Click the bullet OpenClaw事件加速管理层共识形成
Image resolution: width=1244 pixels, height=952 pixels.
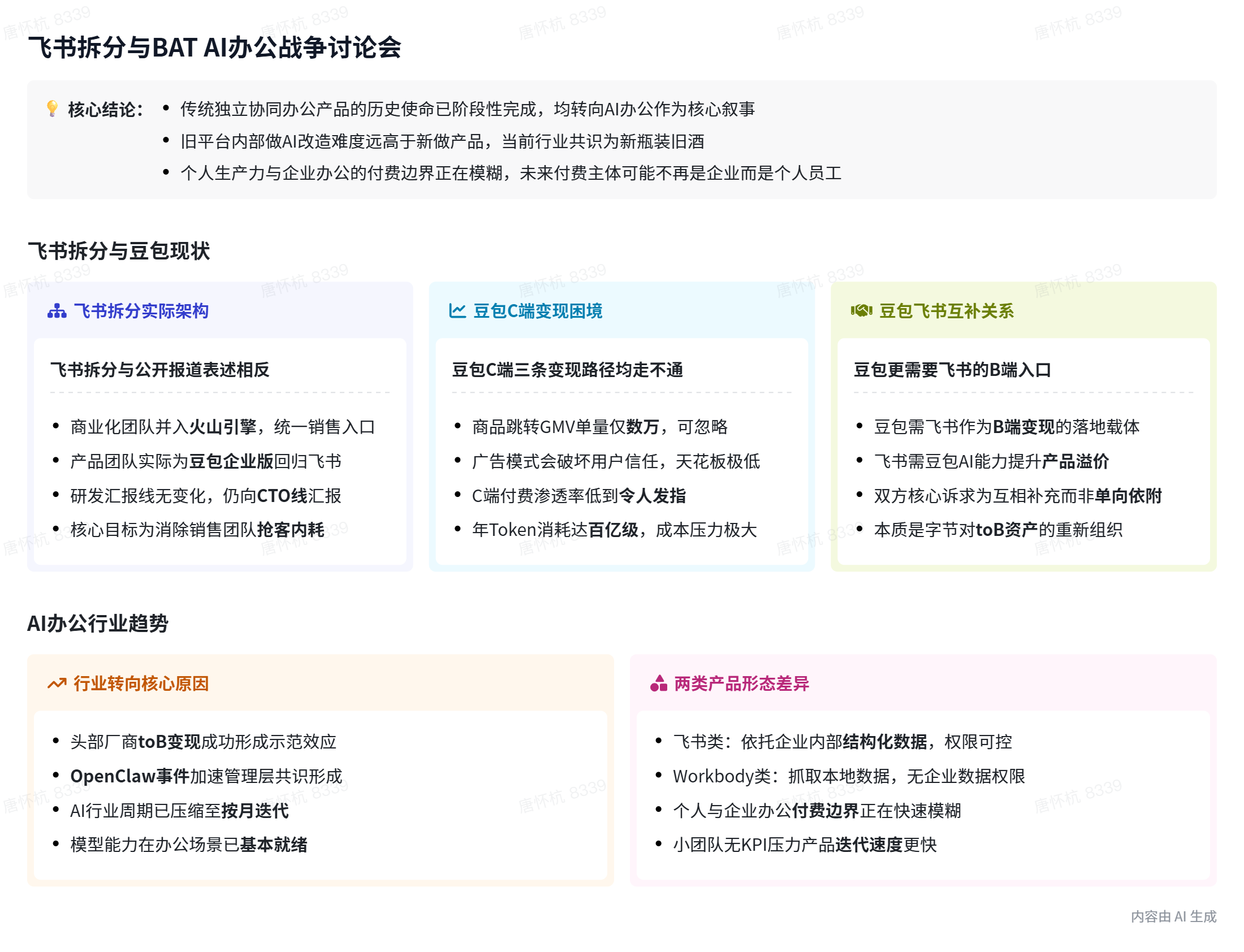click(206, 776)
